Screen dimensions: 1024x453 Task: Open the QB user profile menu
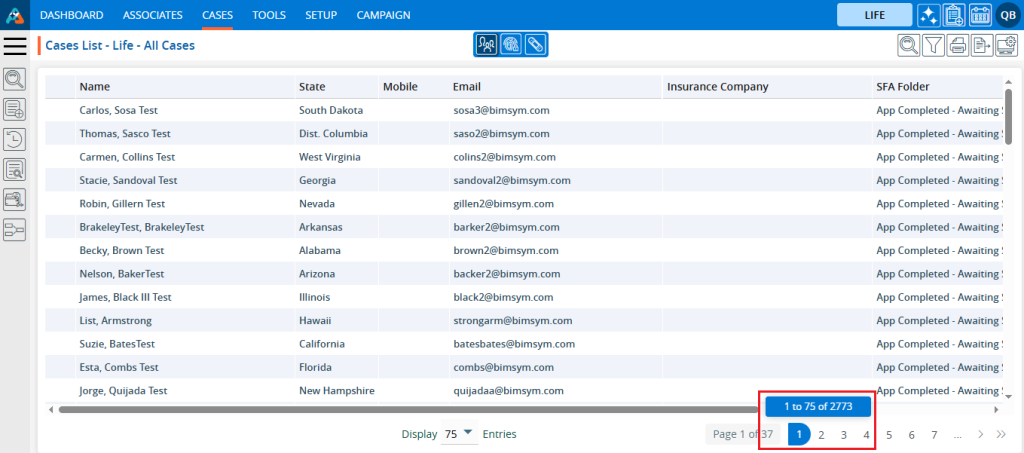(x=1006, y=15)
